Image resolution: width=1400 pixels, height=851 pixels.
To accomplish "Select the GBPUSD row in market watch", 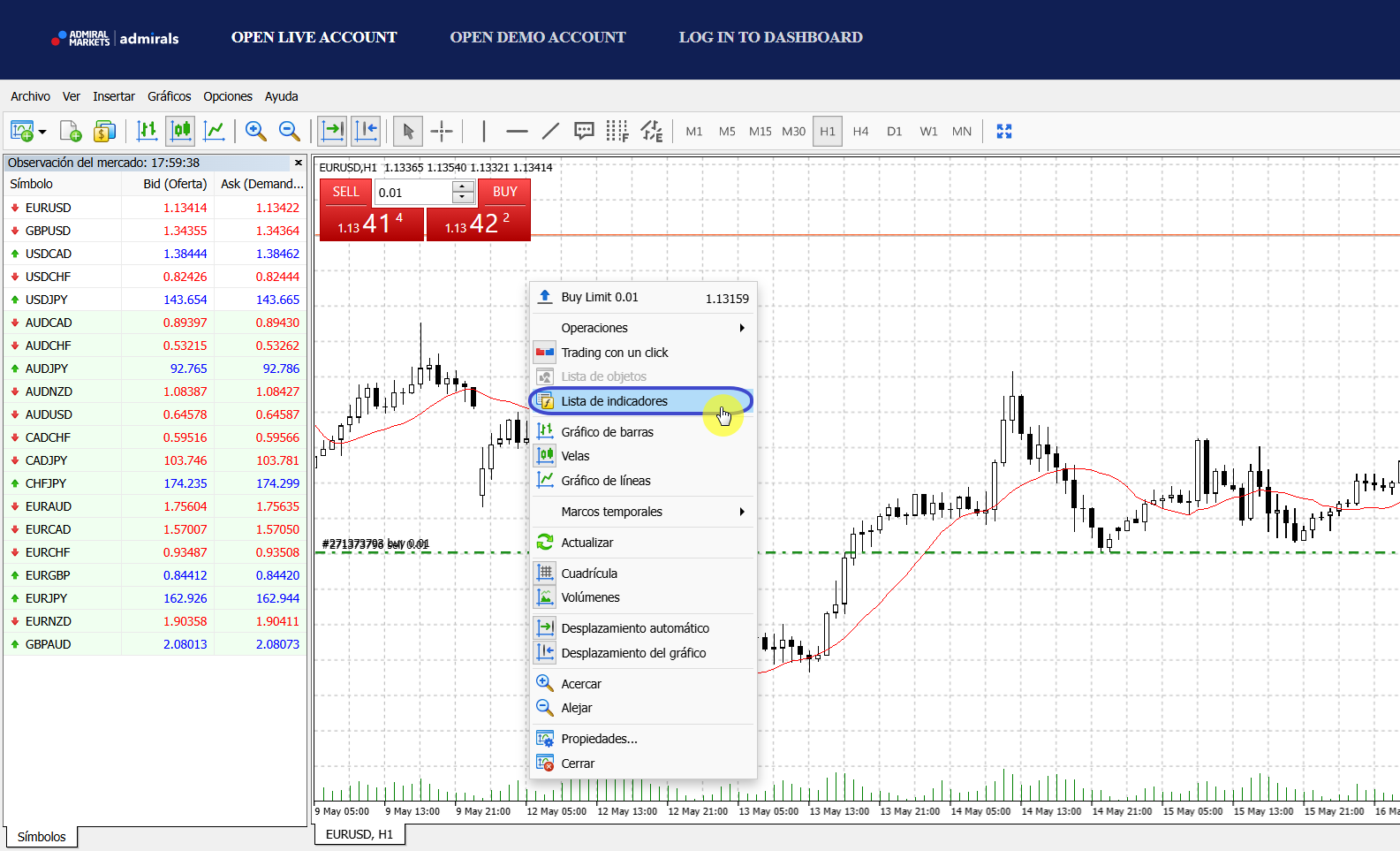I will (155, 231).
